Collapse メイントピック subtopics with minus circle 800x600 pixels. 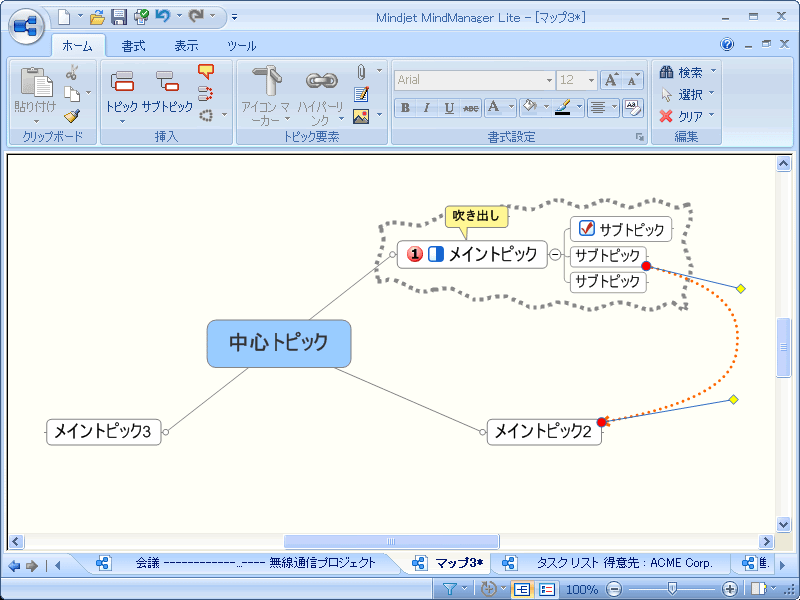[555, 254]
